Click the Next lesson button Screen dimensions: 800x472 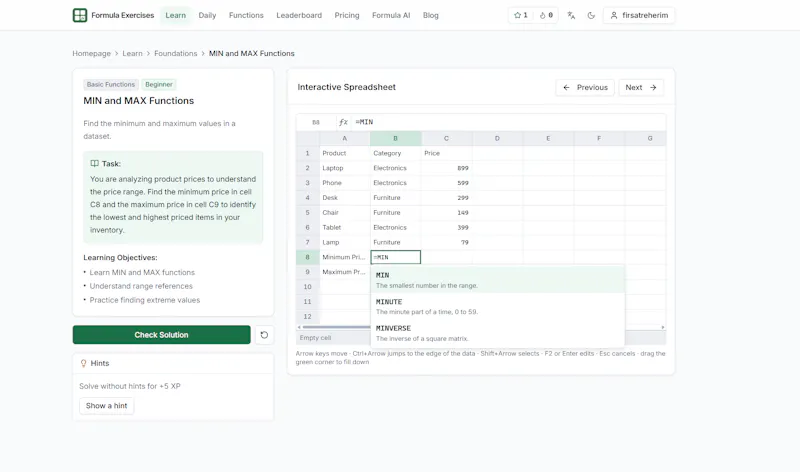pos(641,87)
